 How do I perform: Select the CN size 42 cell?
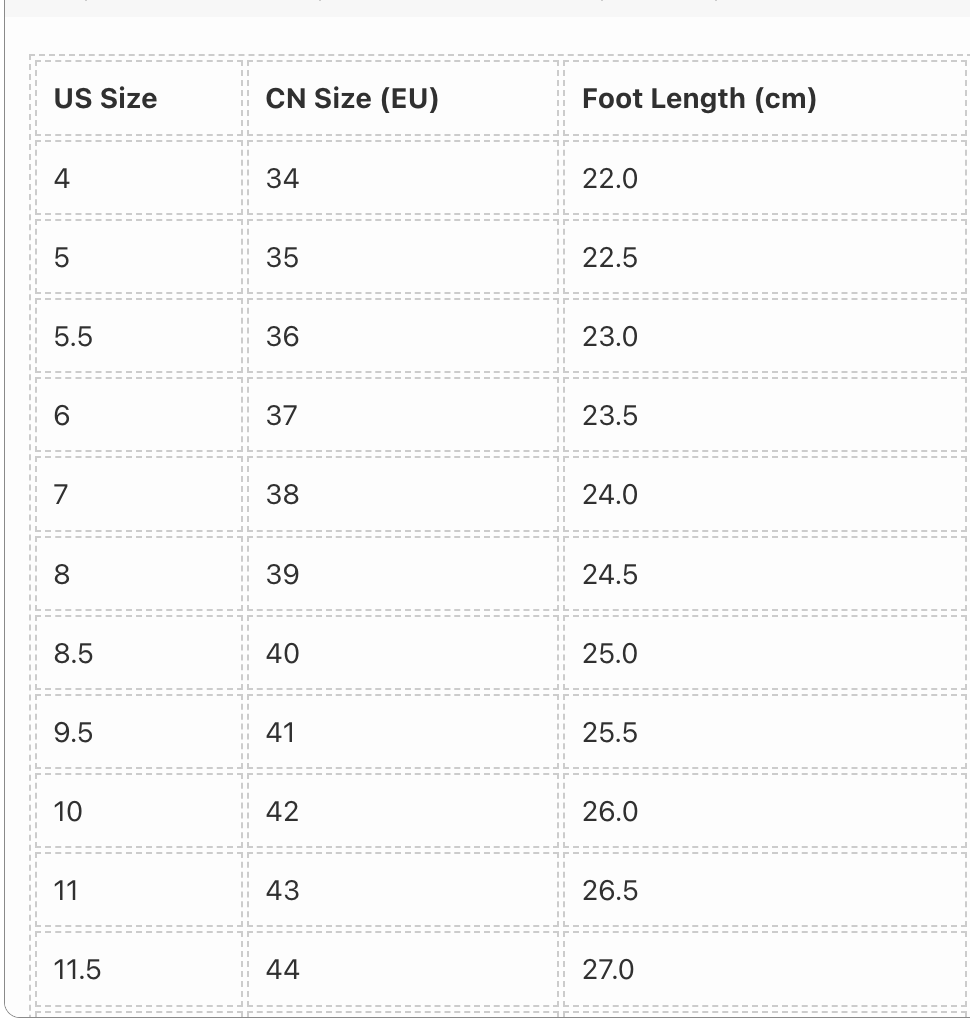pyautogui.click(x=403, y=811)
